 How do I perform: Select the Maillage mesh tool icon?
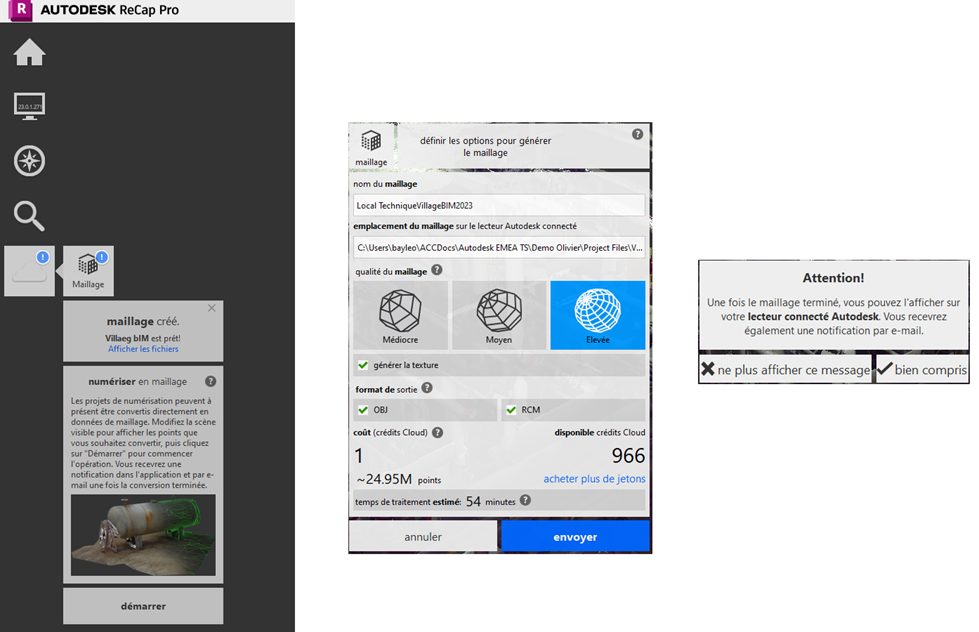(88, 270)
